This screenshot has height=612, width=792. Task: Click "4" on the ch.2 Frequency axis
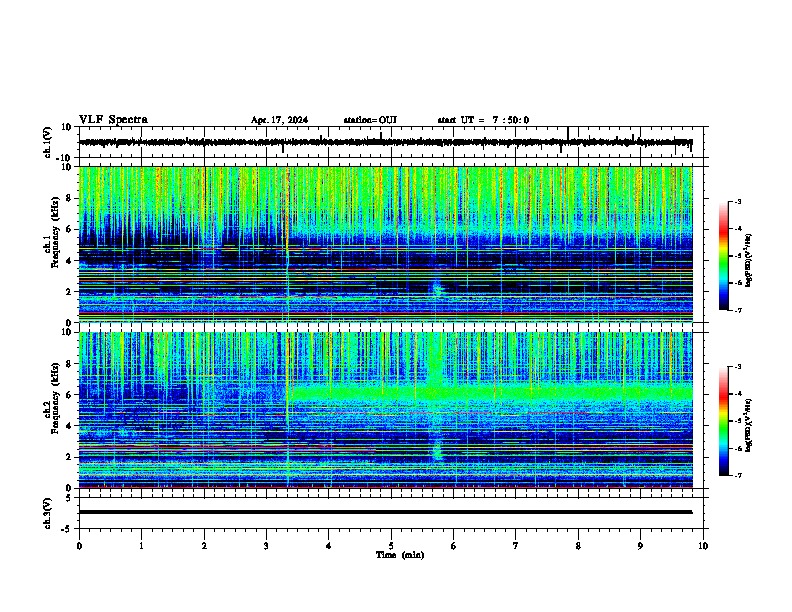69,426
